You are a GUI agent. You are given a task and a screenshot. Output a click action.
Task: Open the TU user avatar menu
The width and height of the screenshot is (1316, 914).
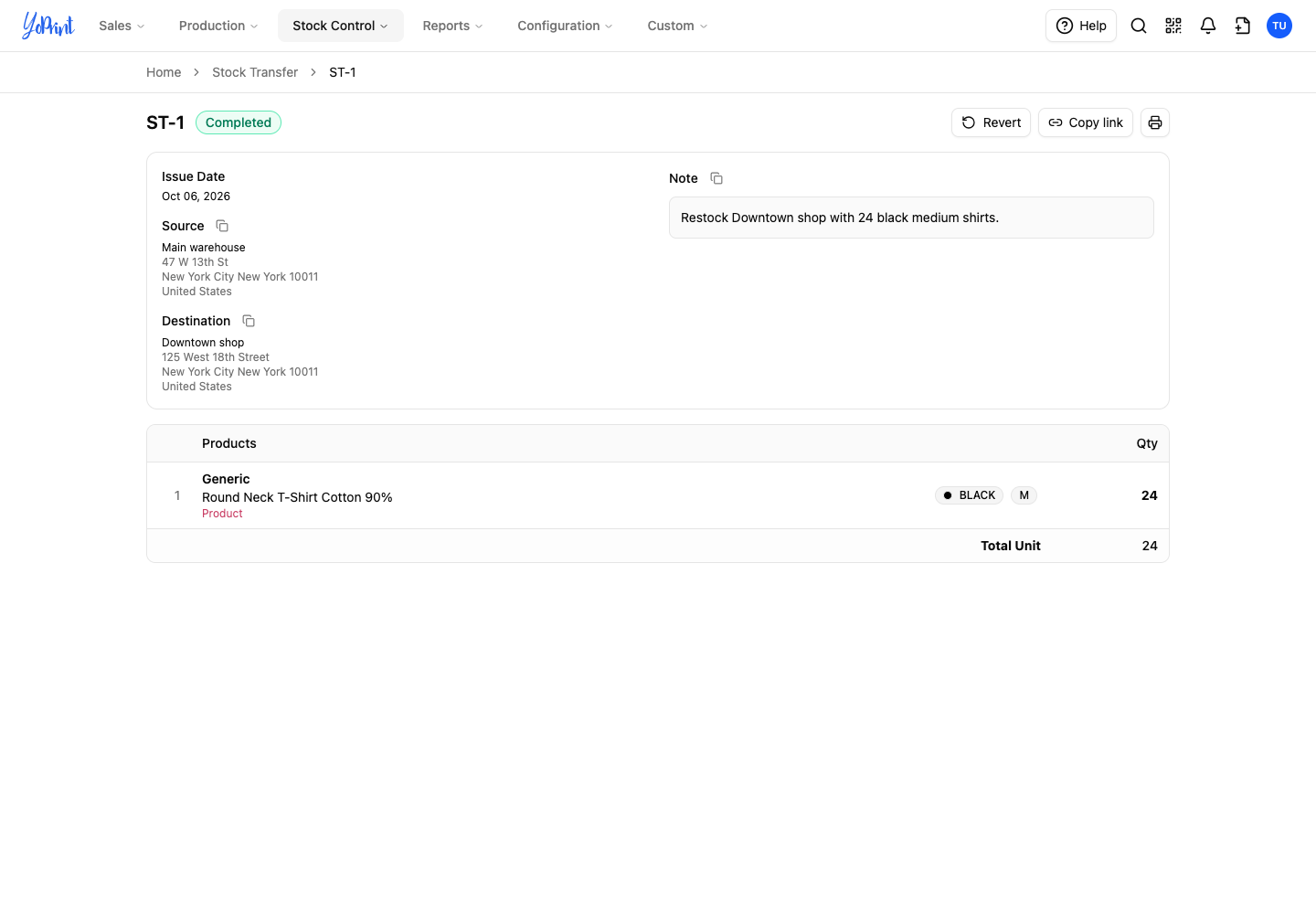[x=1279, y=26]
